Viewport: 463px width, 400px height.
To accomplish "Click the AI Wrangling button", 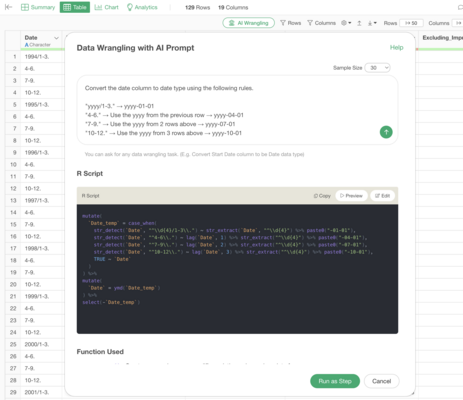I will pos(249,23).
